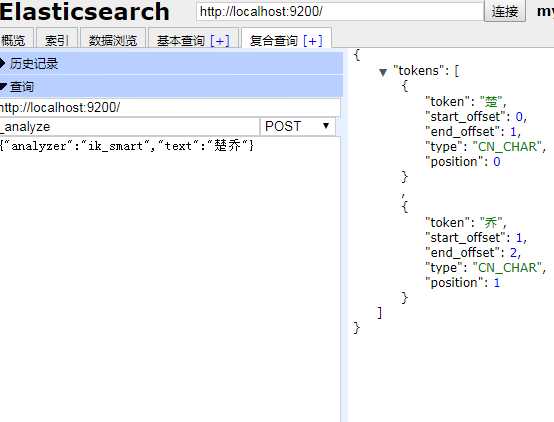The width and height of the screenshot is (554, 422).
Task: Click "position": 1 value
Action: [497, 282]
